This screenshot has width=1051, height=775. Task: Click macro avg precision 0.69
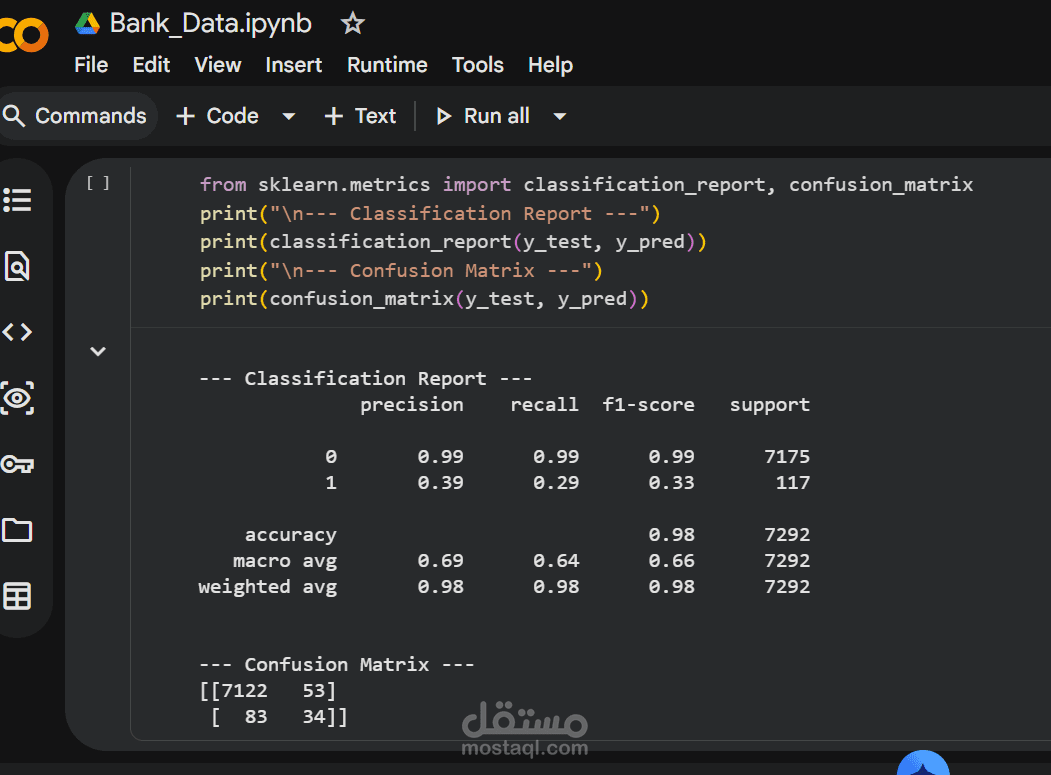(x=440, y=560)
